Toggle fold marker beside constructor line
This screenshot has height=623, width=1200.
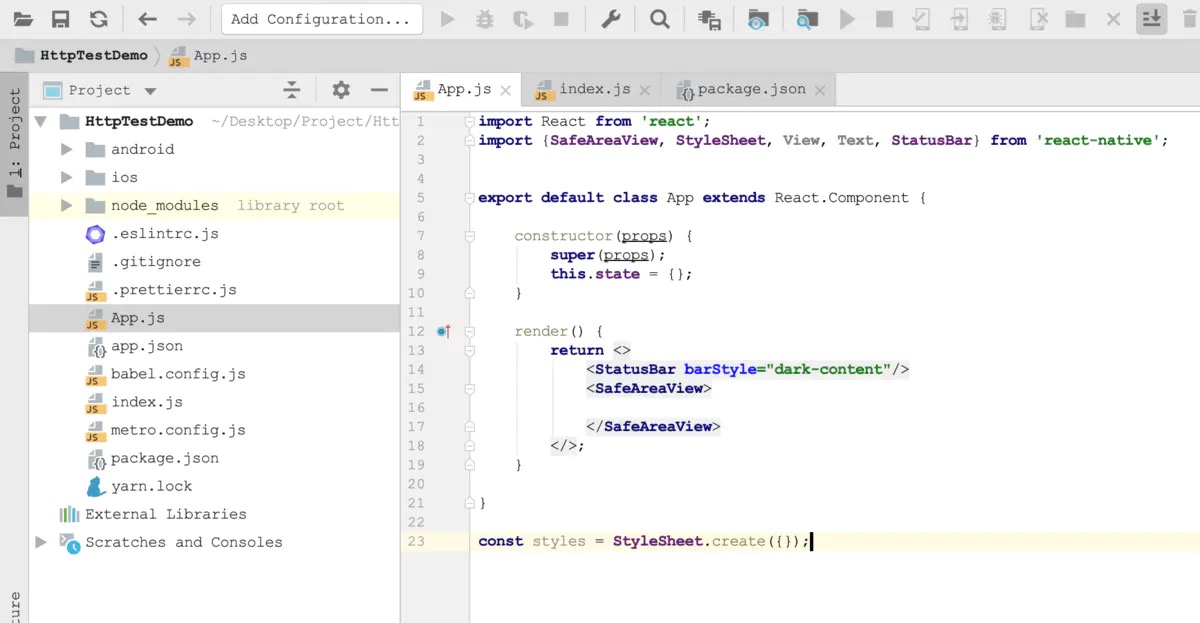tap(469, 236)
